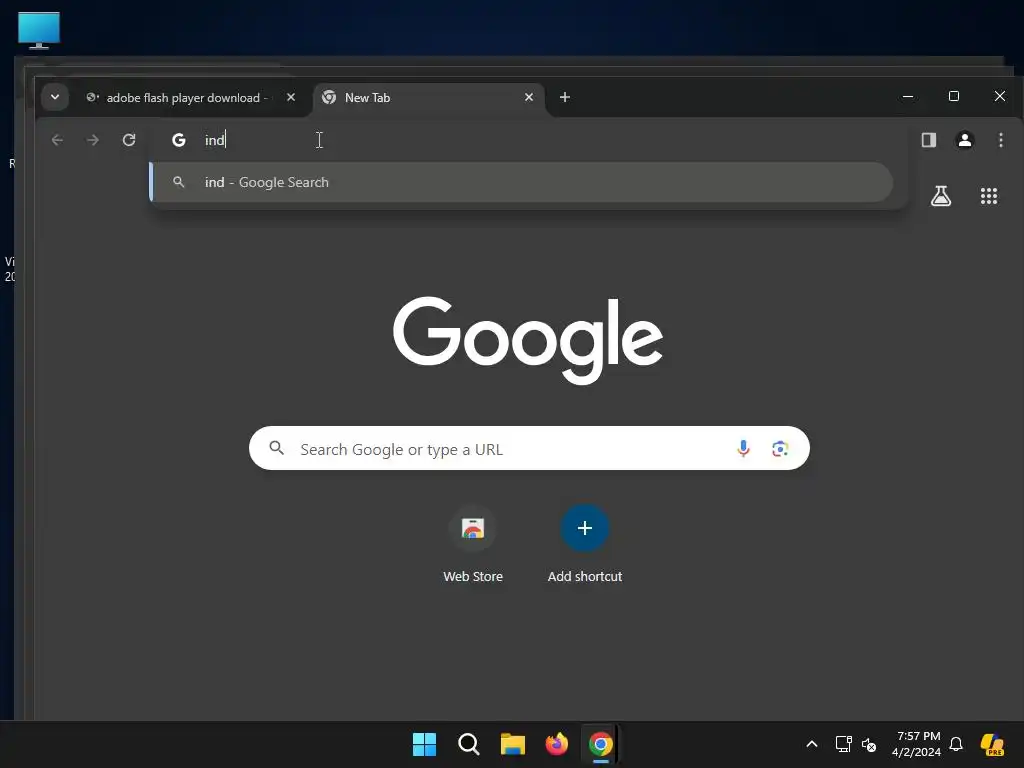Choose the 'ind - Google Search' suggestion
The image size is (1024, 768).
click(521, 182)
